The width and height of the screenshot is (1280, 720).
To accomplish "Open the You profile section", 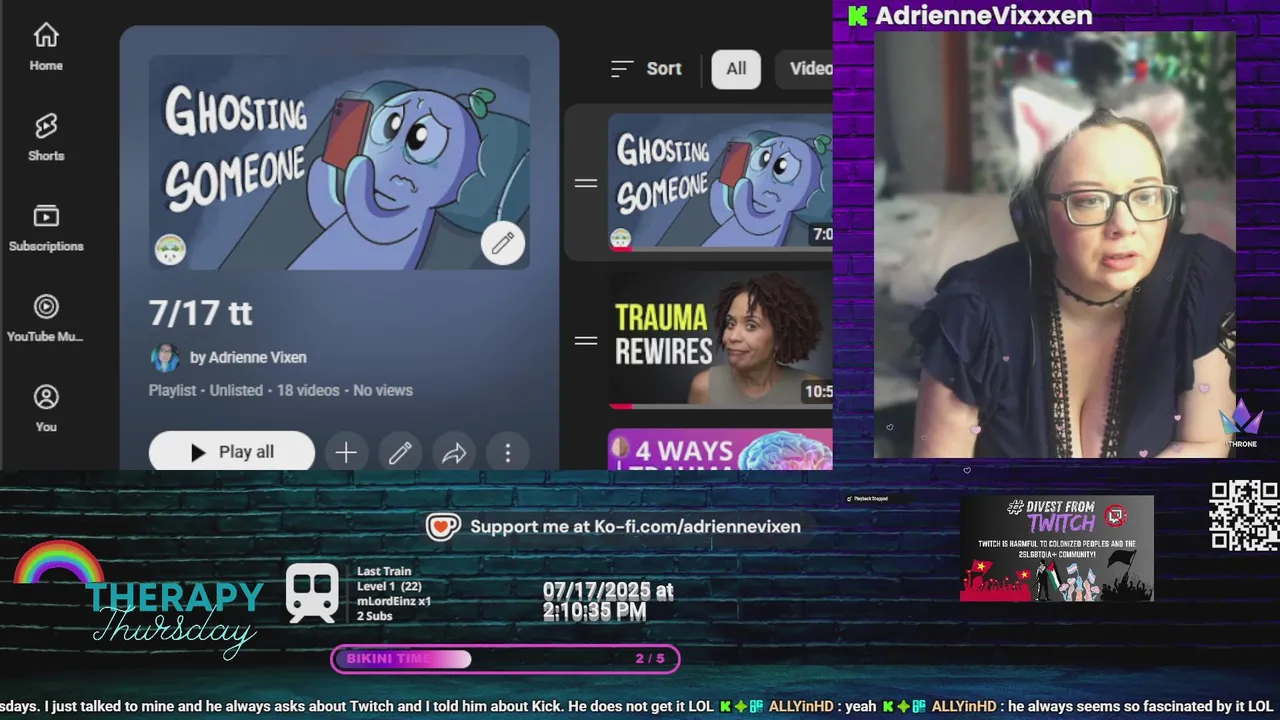I will click(x=46, y=409).
